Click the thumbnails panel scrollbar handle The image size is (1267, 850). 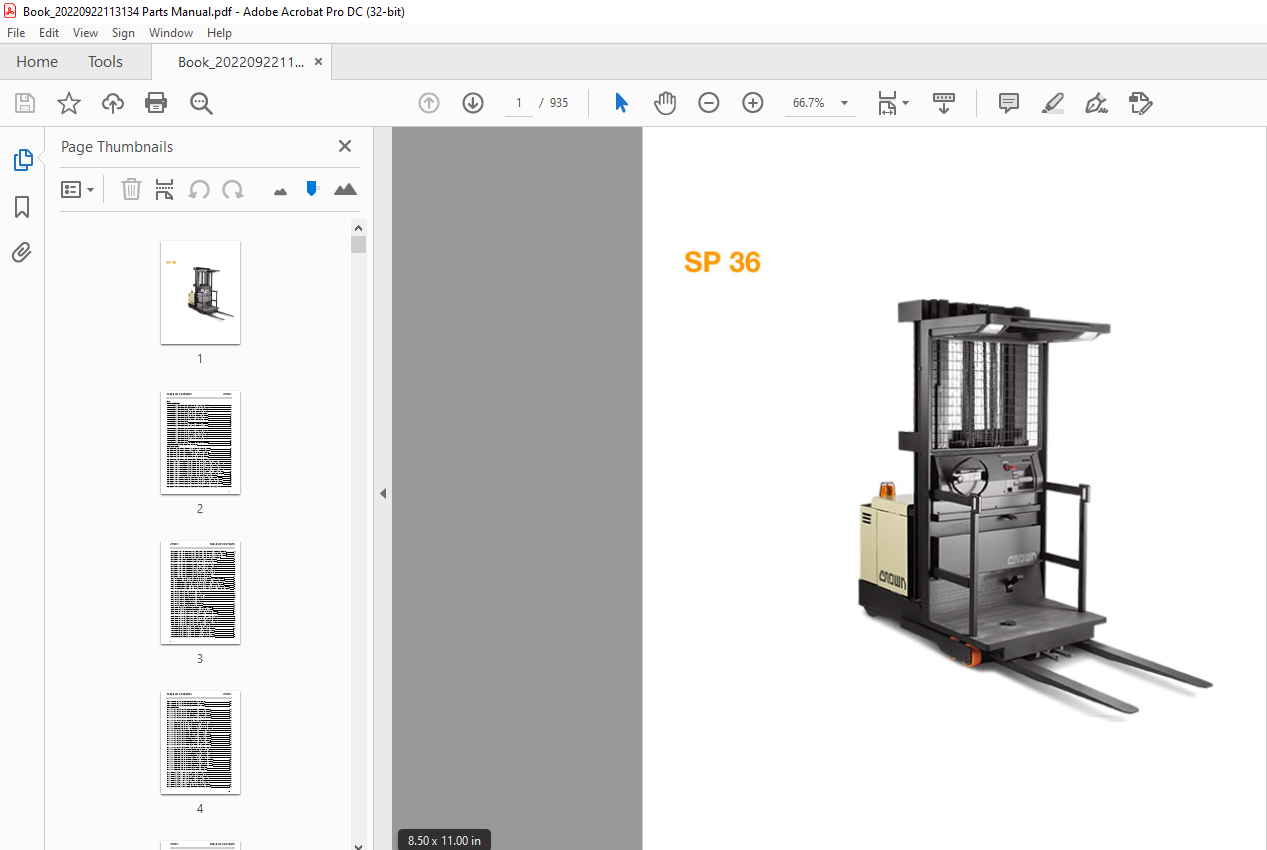click(x=358, y=245)
